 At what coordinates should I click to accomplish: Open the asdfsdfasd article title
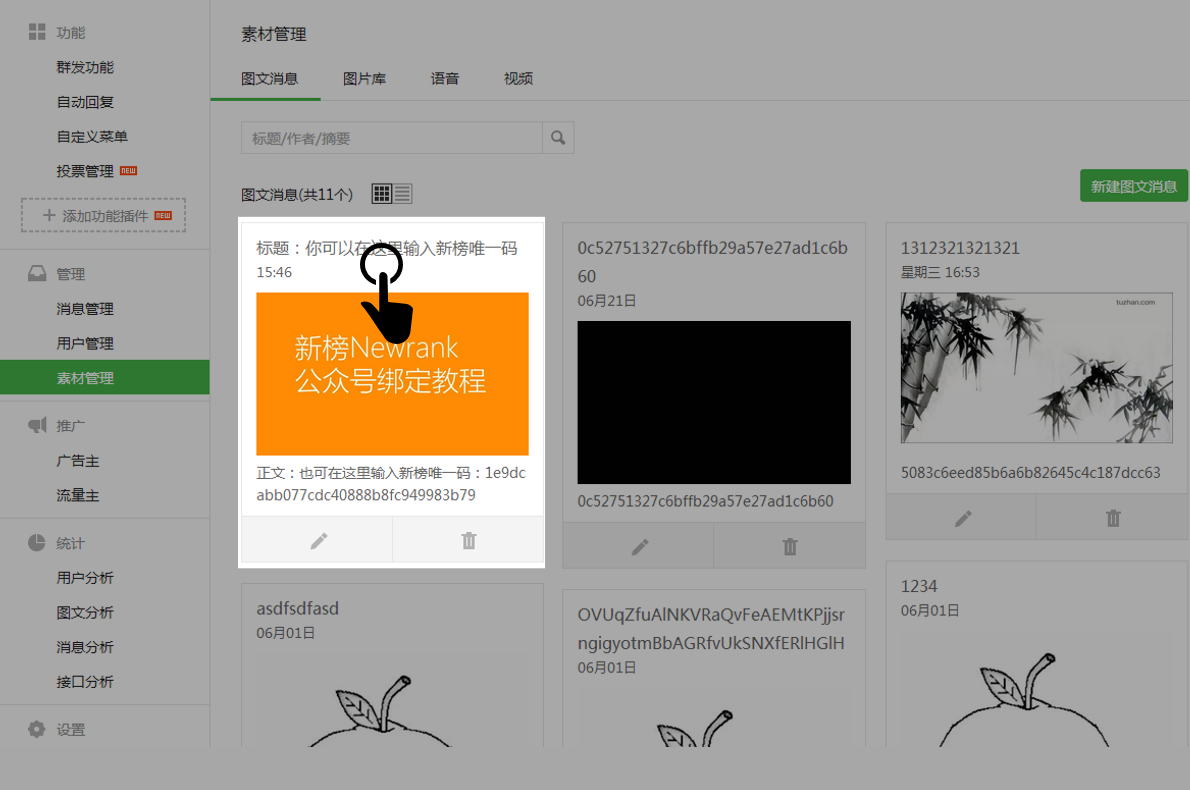click(x=298, y=609)
